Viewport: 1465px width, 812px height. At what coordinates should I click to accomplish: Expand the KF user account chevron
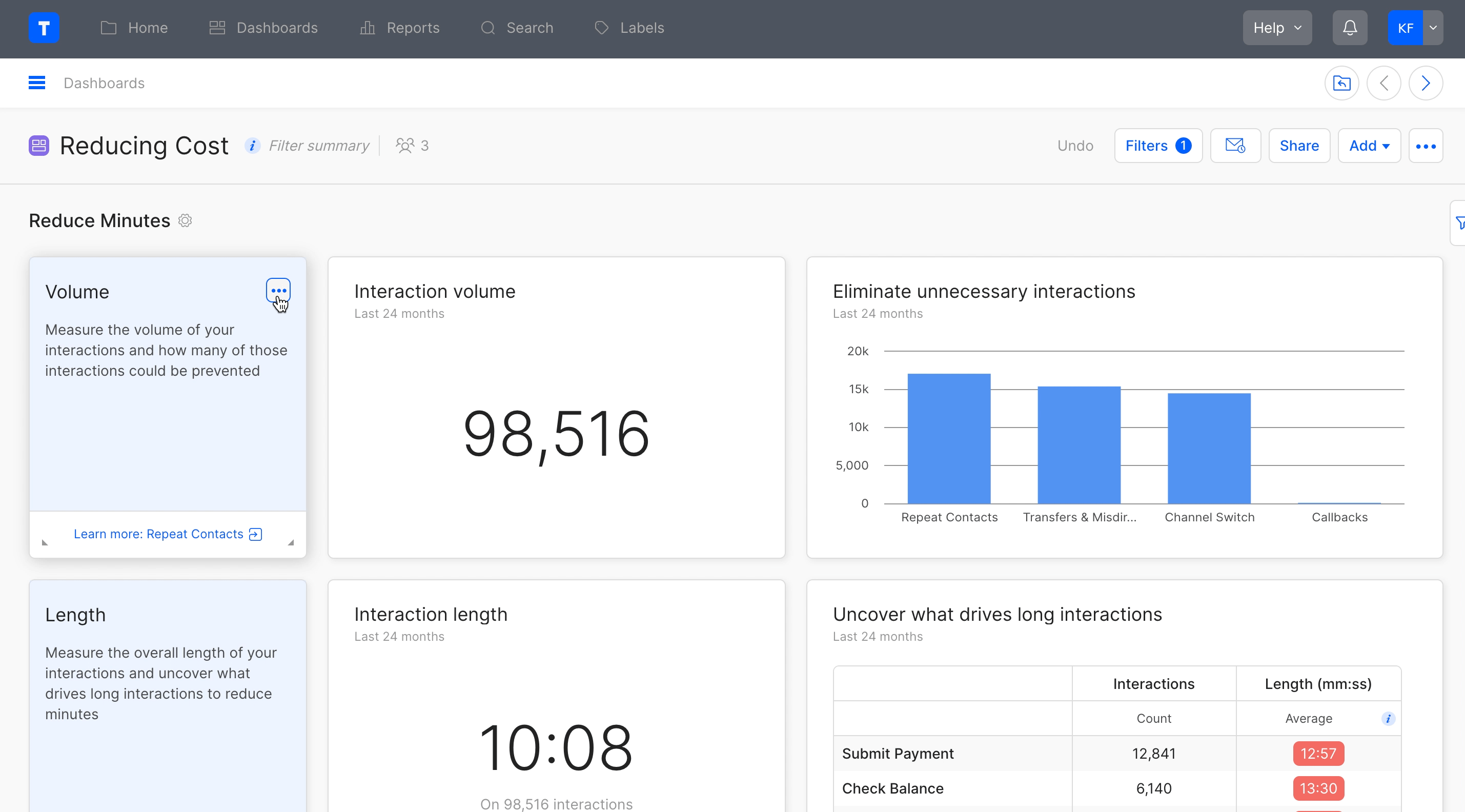tap(1433, 28)
